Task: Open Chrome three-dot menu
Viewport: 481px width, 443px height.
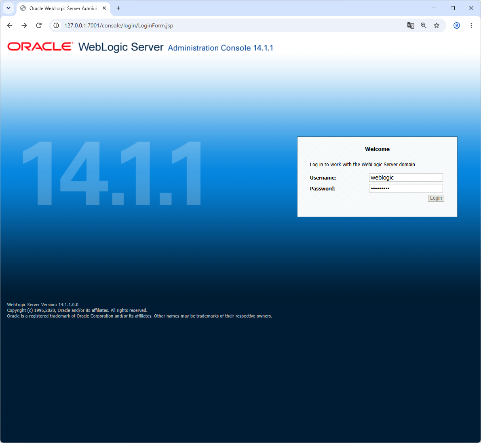Action: click(471, 25)
